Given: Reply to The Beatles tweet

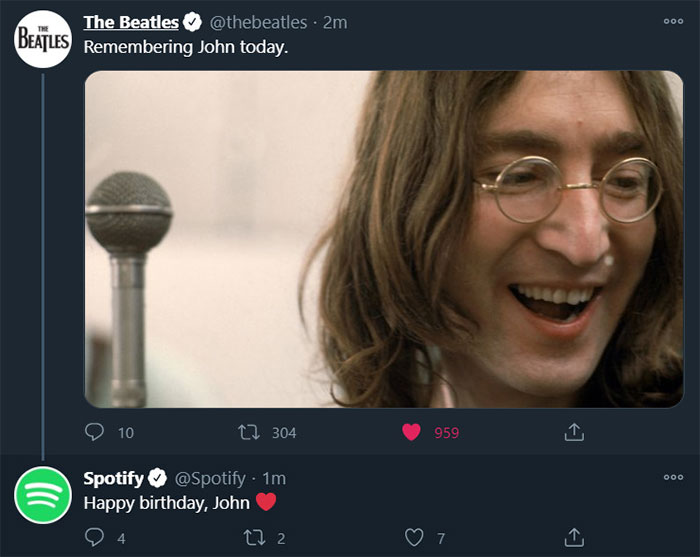Looking at the screenshot, I should 95,432.
